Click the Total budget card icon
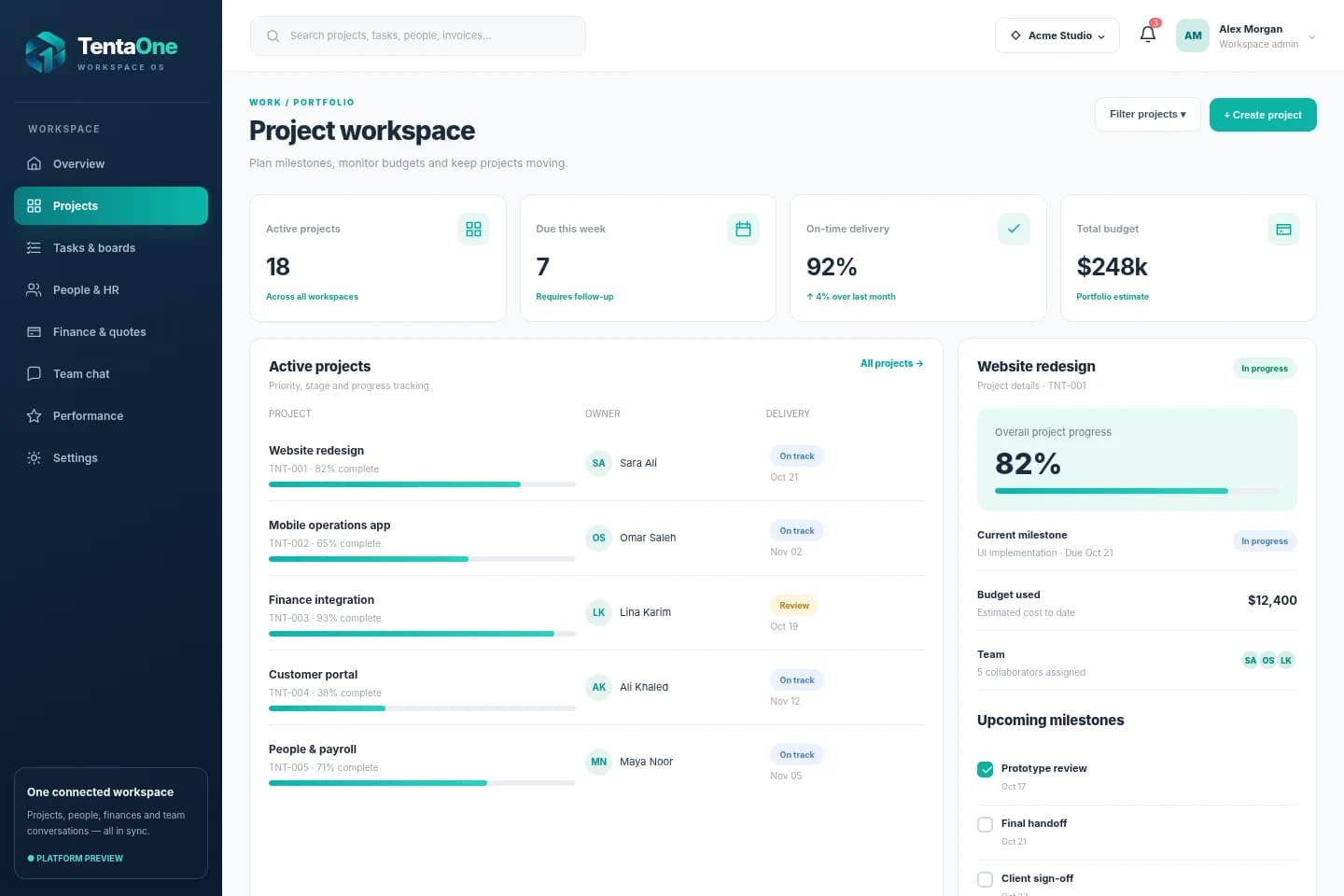This screenshot has width=1344, height=896. pyautogui.click(x=1283, y=229)
